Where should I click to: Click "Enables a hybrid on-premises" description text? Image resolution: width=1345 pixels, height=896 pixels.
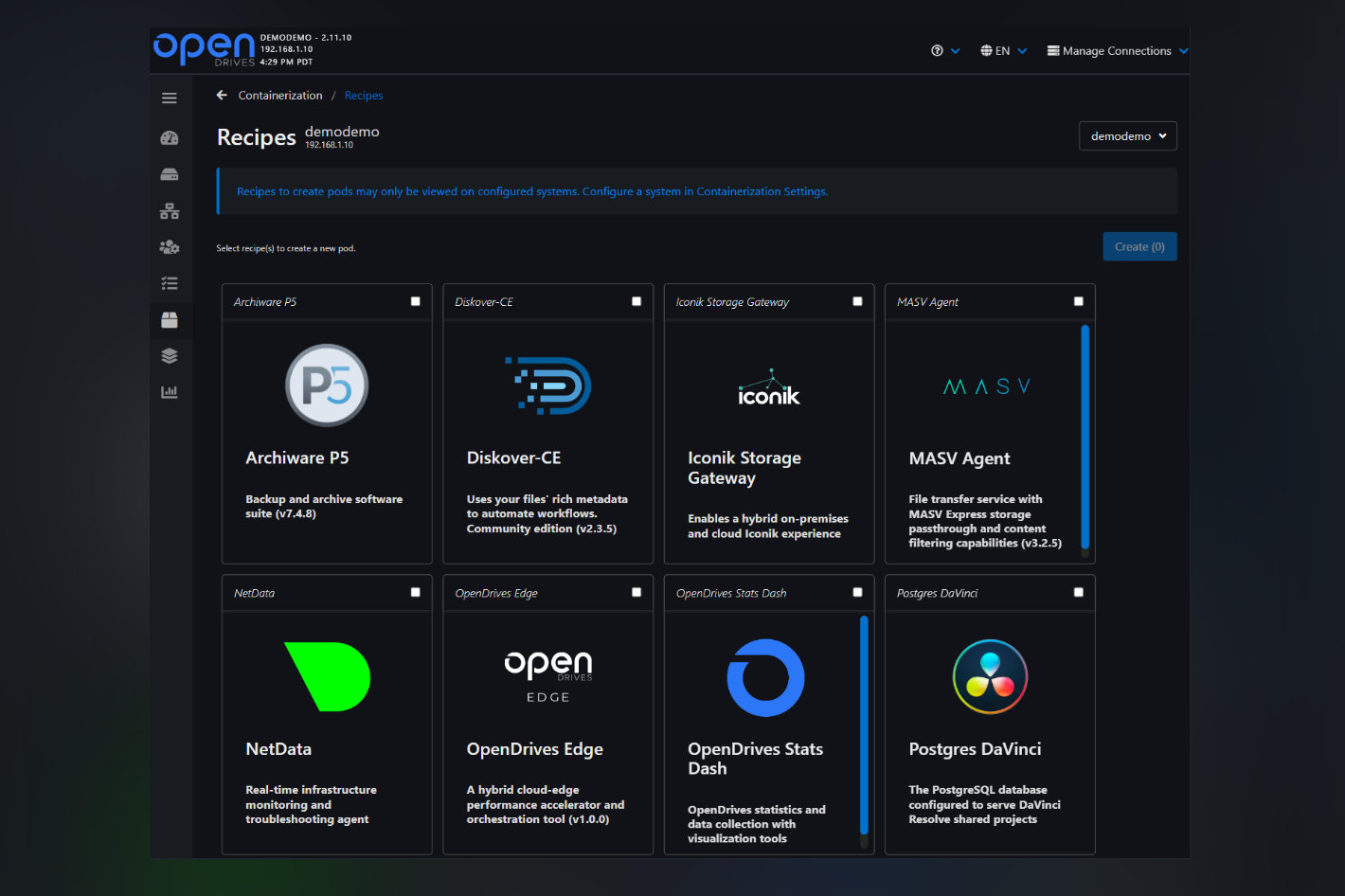(768, 526)
